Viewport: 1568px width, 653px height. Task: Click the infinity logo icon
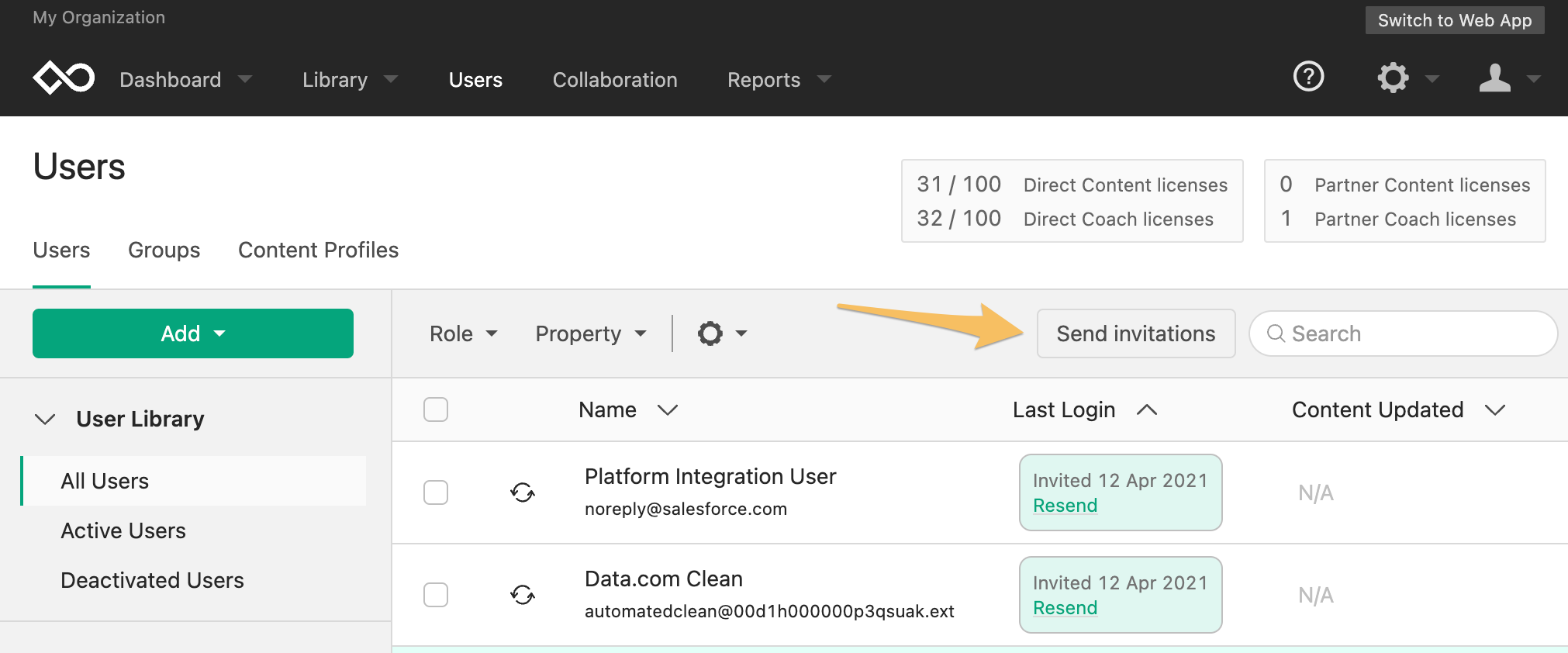click(64, 78)
